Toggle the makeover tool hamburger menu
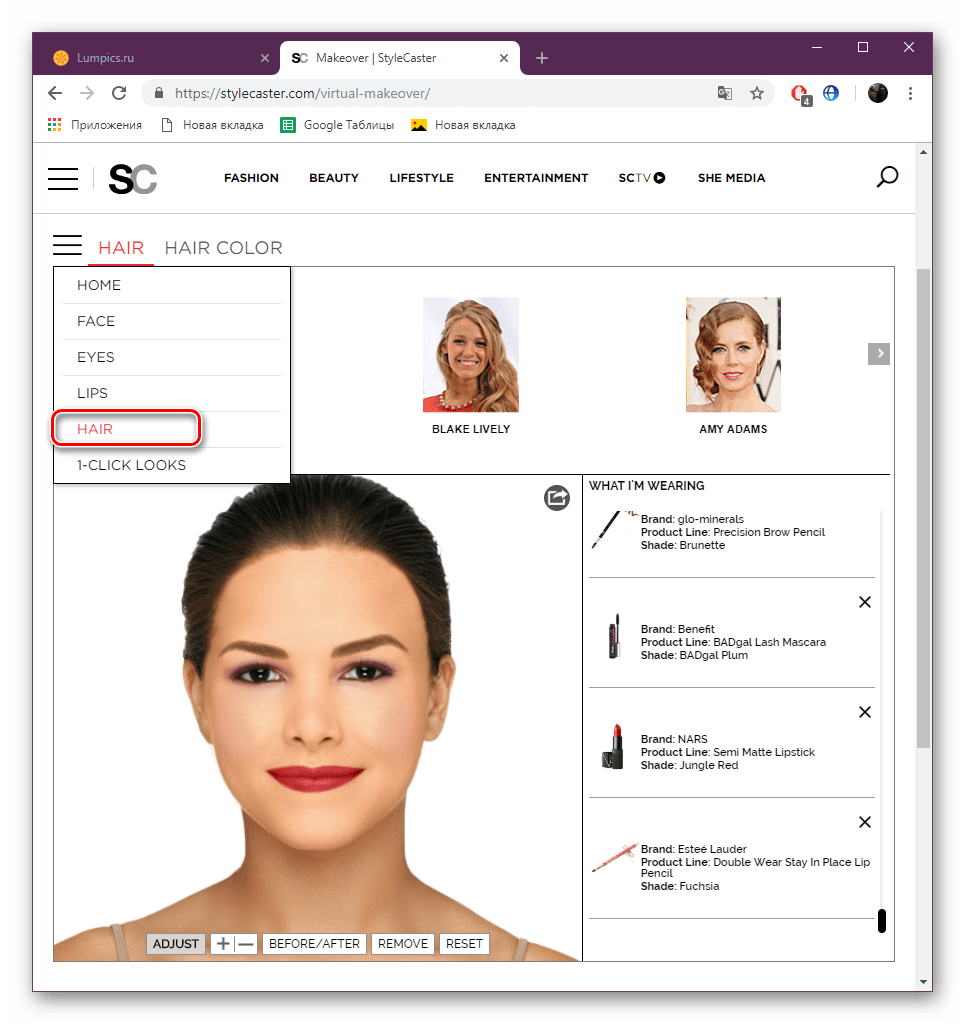Viewport: 965px width, 1024px height. 67,246
